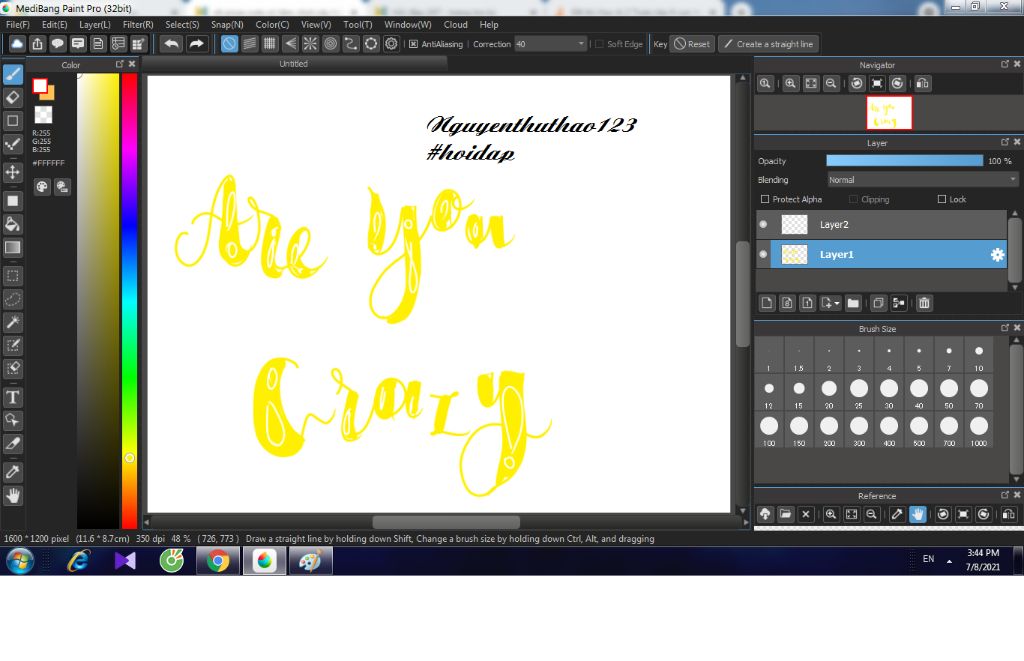Open Google Chrome from taskbar
Image resolution: width=1024 pixels, height=661 pixels.
[x=218, y=561]
